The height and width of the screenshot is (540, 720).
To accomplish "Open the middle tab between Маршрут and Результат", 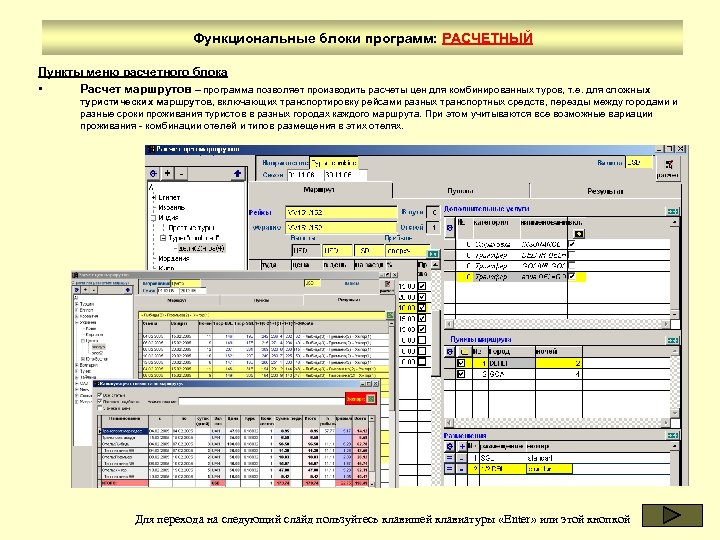I will tap(461, 191).
